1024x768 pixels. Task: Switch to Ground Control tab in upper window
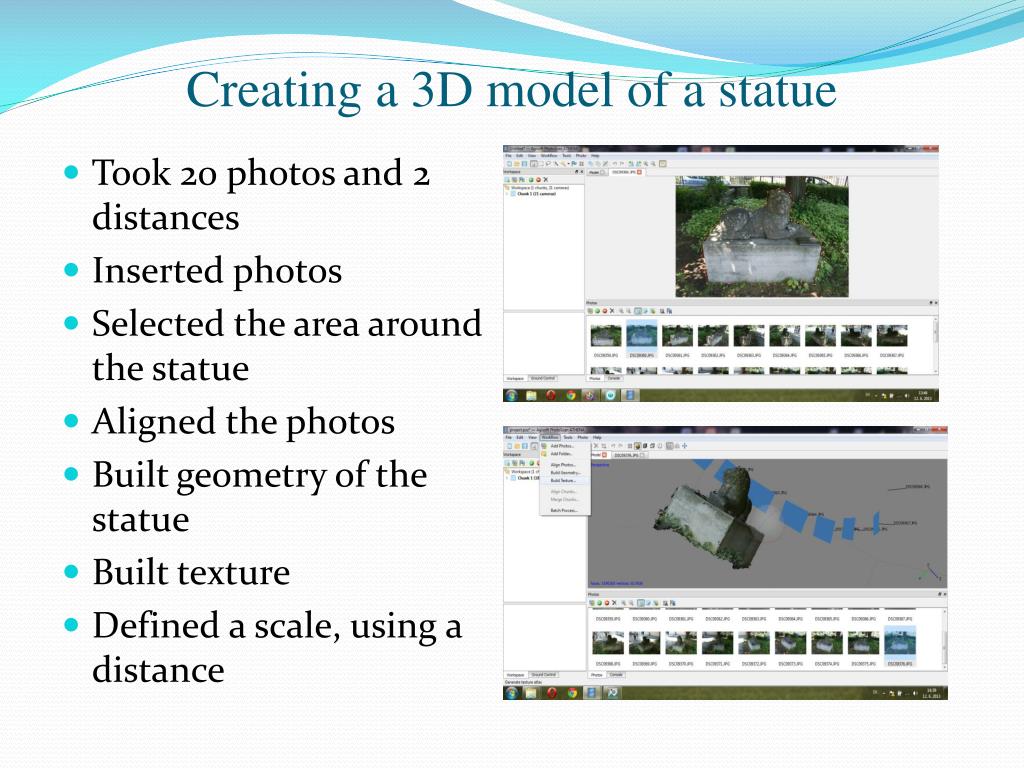pos(543,379)
